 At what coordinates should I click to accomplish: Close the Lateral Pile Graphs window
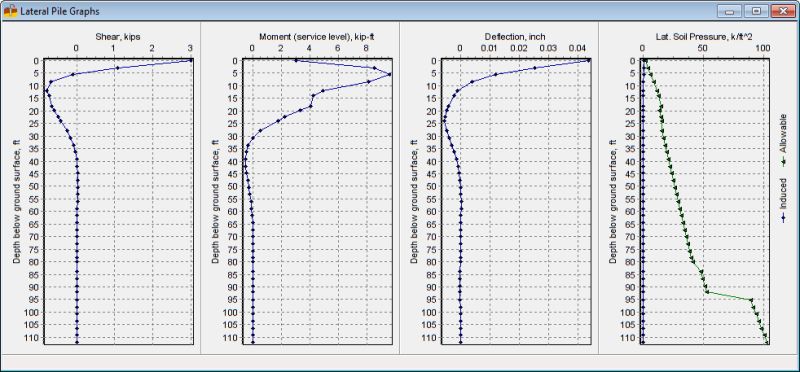(783, 11)
